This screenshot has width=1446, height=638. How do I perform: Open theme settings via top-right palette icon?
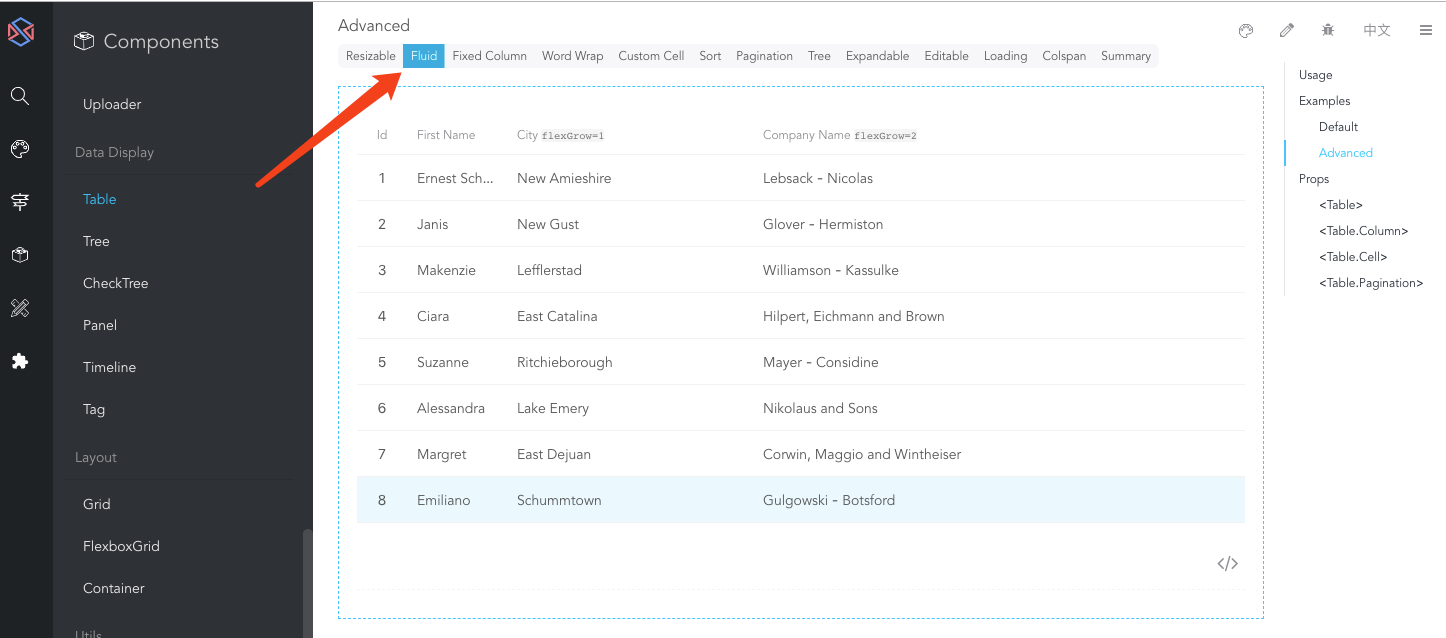point(1246,31)
